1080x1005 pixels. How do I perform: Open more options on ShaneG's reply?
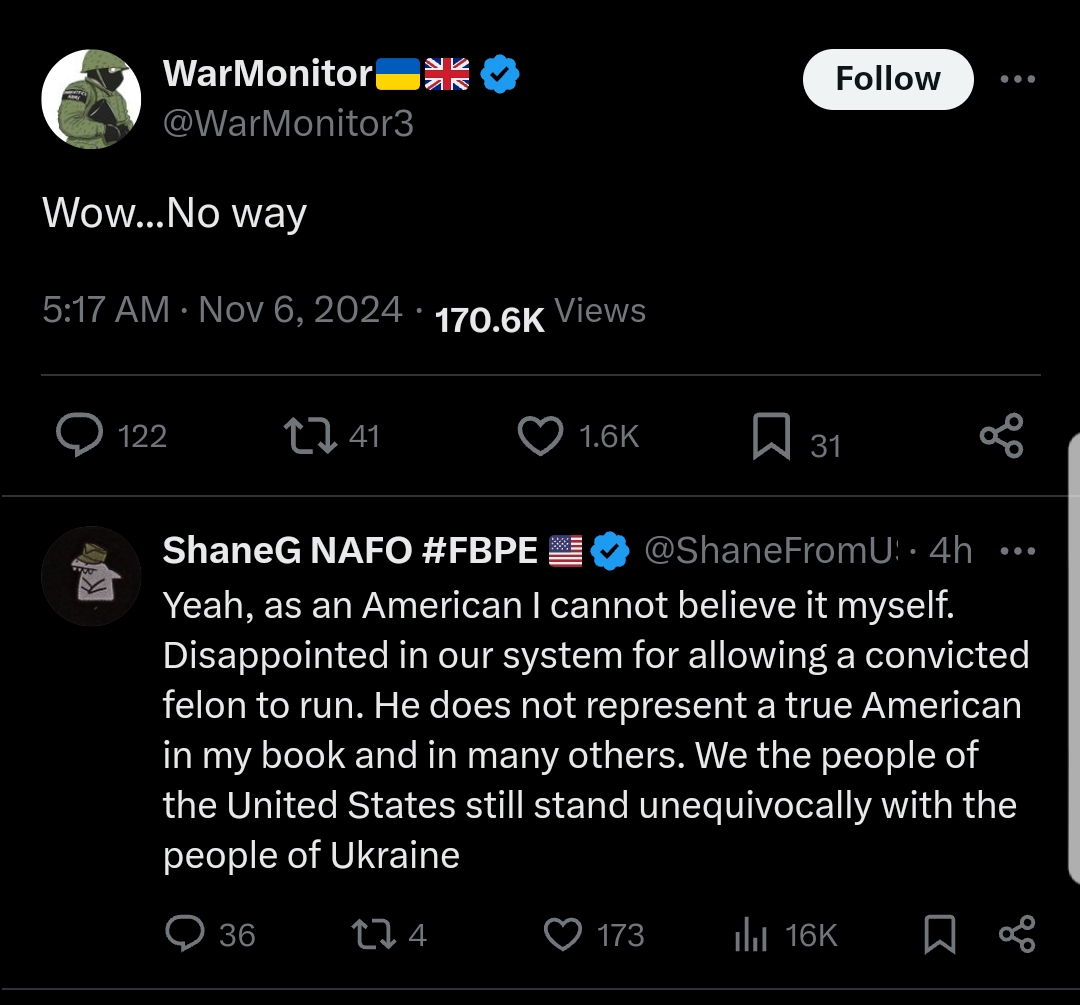click(1018, 550)
